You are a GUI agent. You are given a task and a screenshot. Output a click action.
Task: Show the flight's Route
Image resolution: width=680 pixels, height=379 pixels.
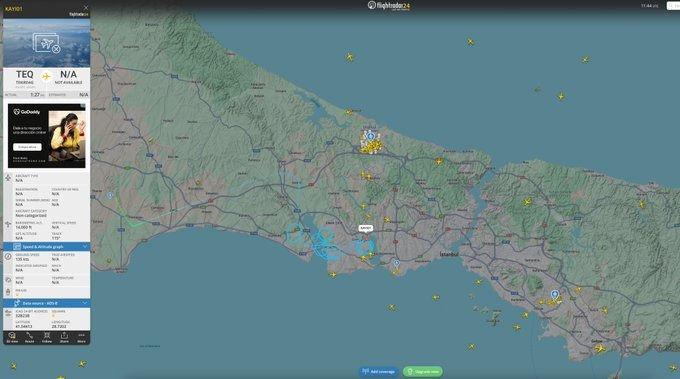[29, 337]
